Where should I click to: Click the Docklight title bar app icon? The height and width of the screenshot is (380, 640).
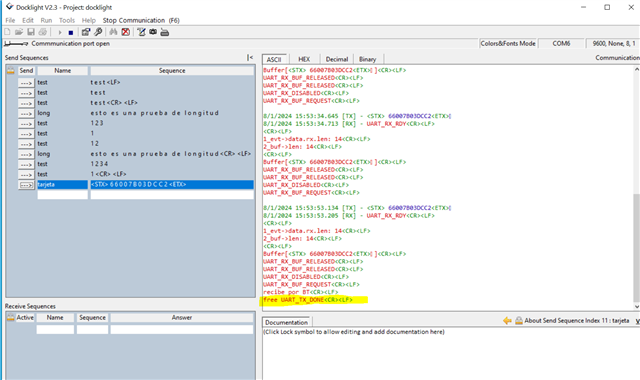tap(9, 7)
